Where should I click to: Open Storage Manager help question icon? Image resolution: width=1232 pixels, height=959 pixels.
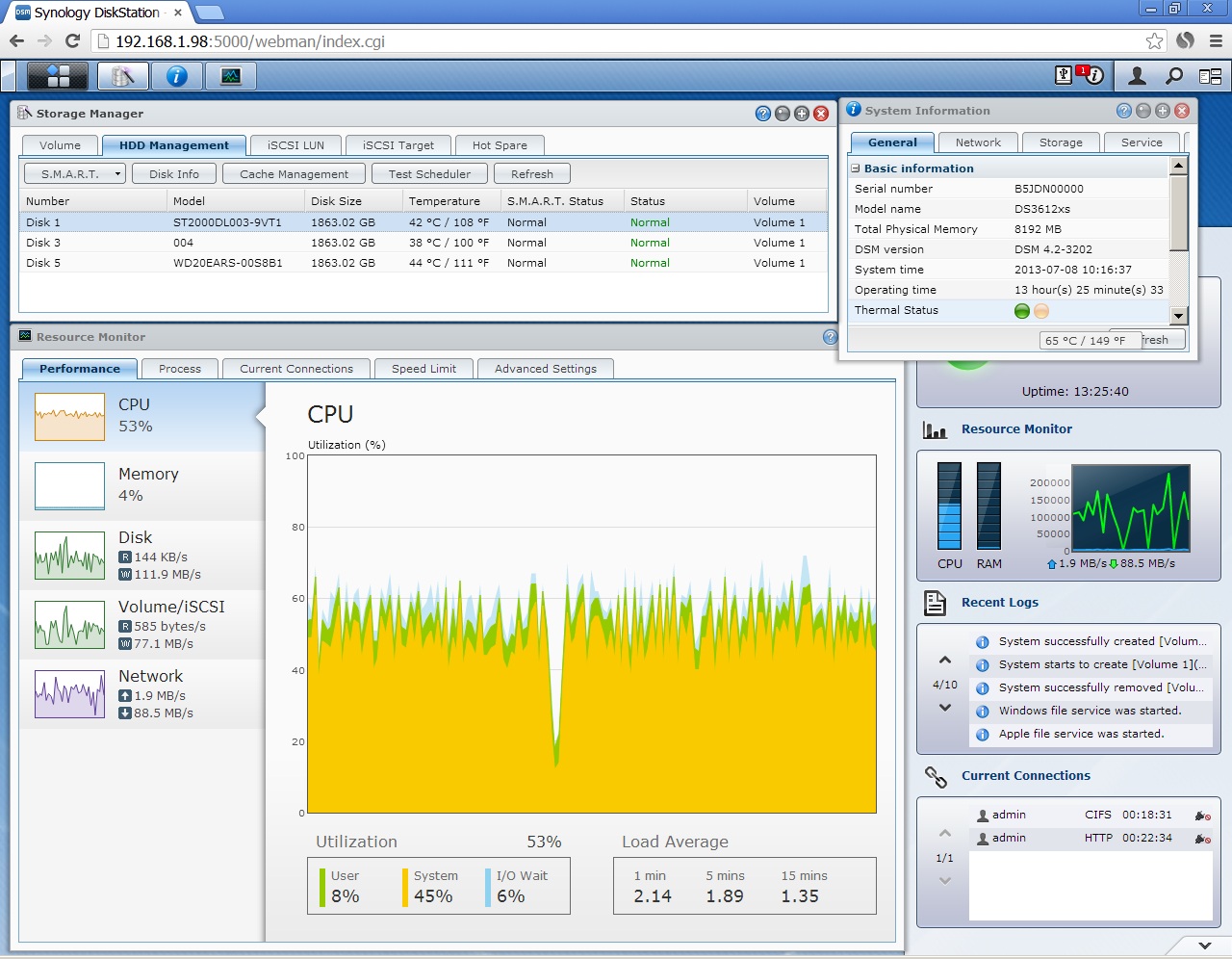pos(762,114)
